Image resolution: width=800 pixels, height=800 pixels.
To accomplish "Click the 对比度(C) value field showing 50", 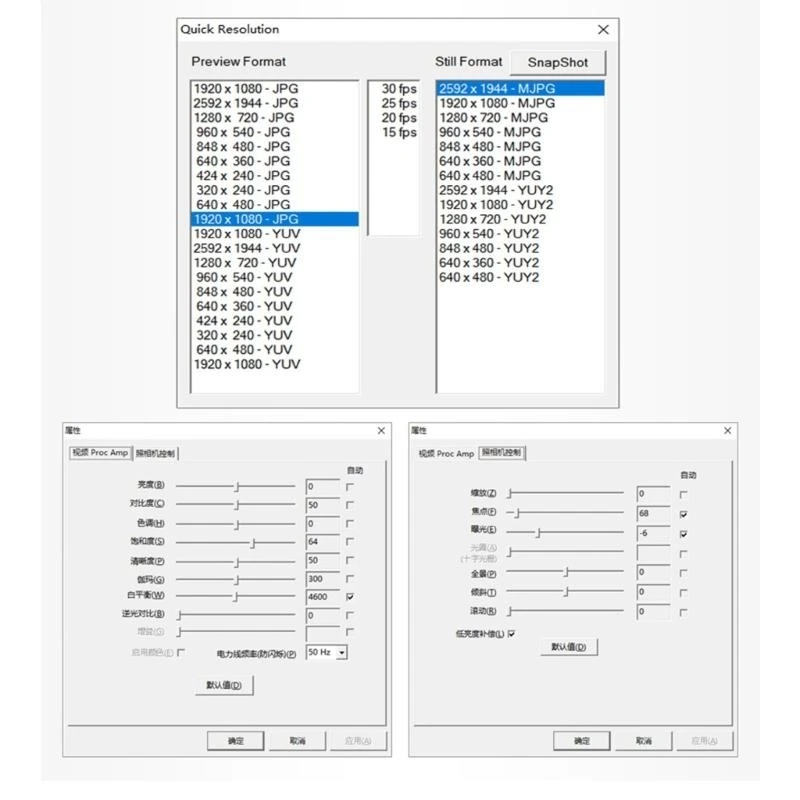I will [x=322, y=505].
